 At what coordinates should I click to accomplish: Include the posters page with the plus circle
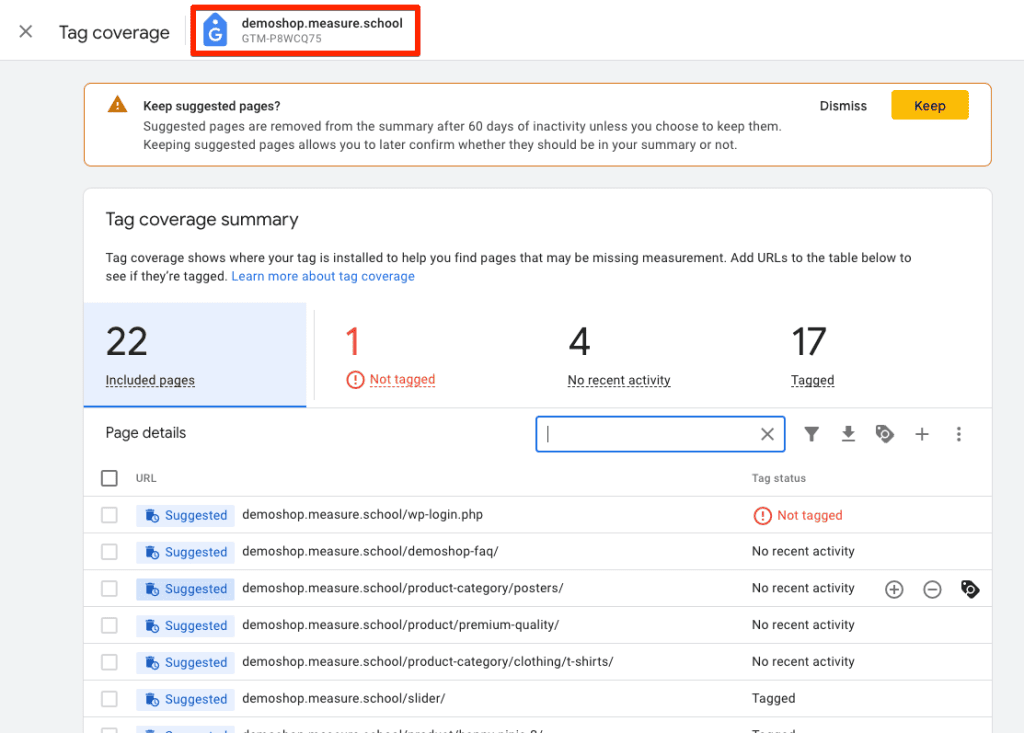tap(894, 589)
